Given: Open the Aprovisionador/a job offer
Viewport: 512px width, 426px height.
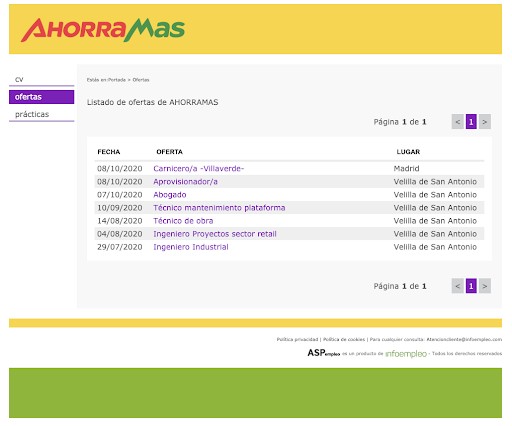Looking at the screenshot, I should (x=185, y=182).
